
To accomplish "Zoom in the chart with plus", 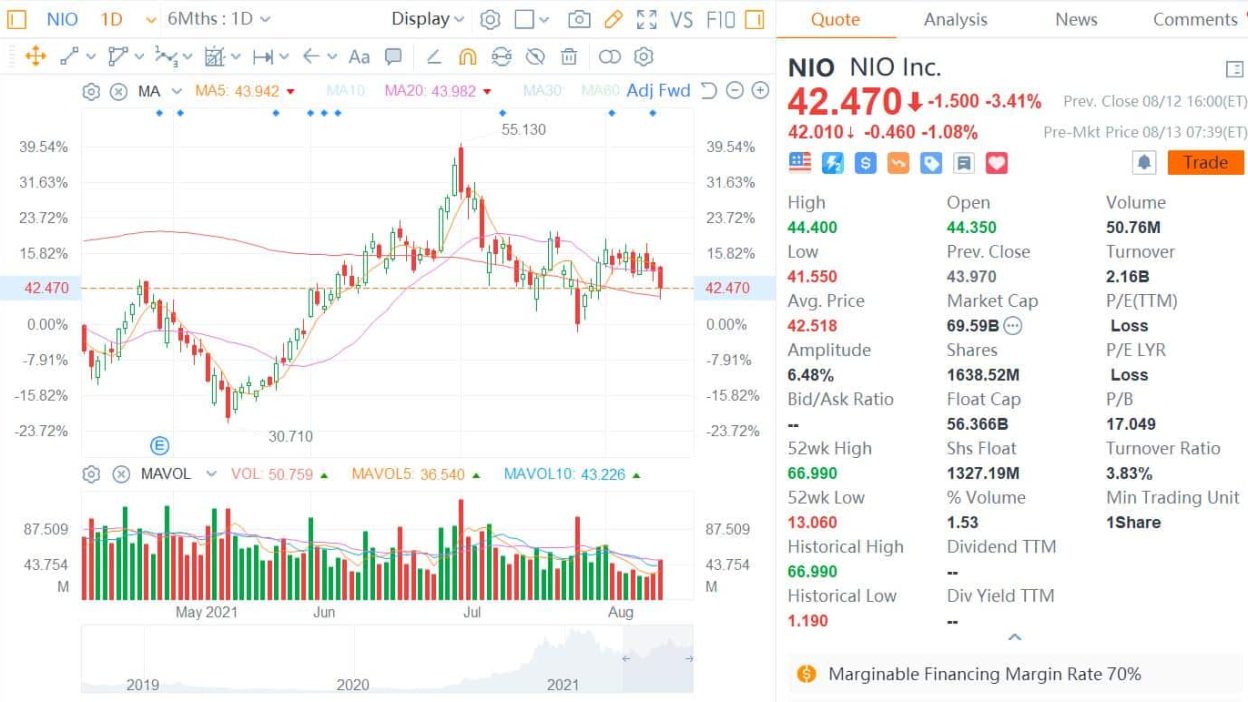I will tap(760, 91).
